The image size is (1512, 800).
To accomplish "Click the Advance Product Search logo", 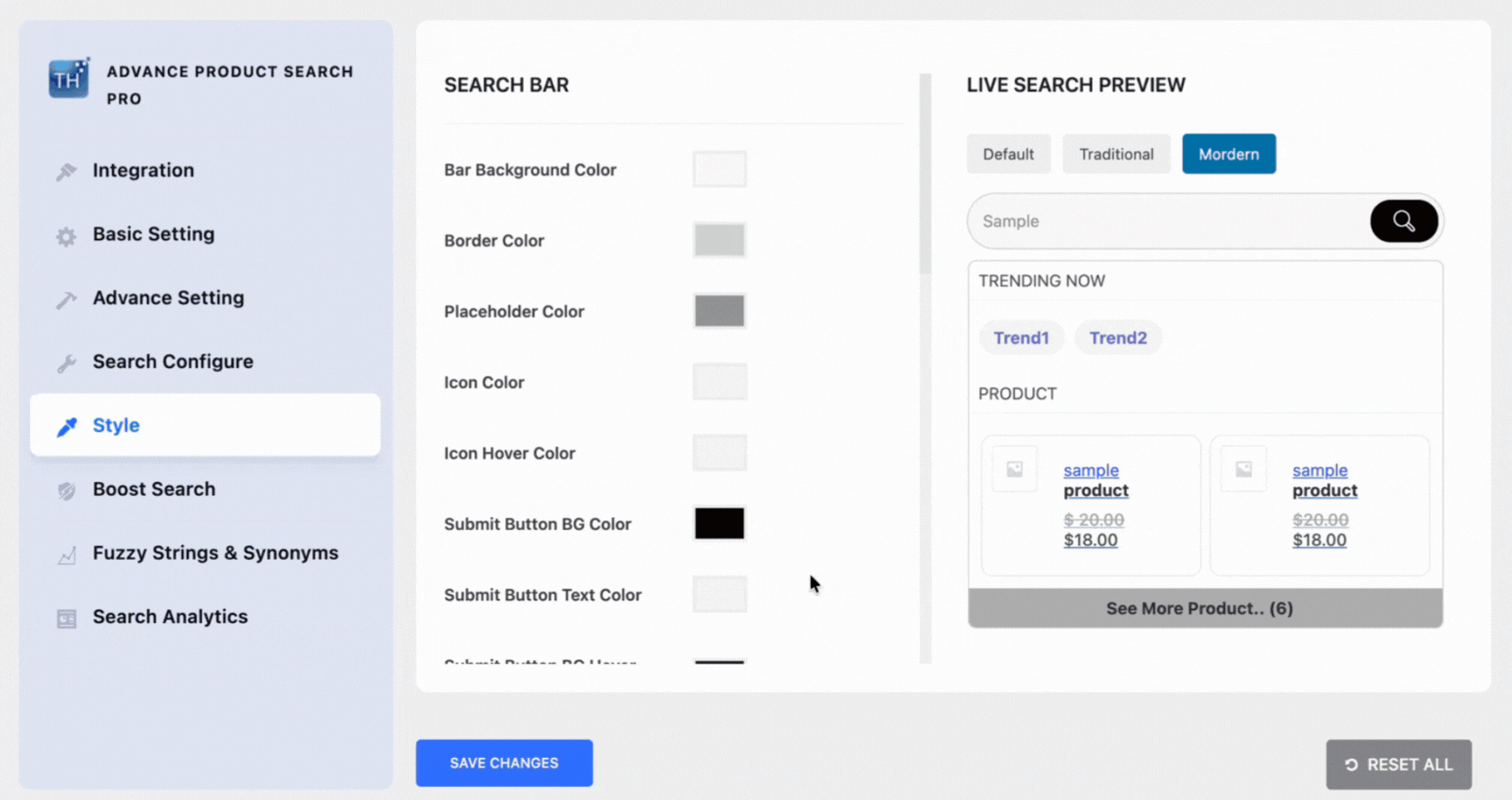I will click(69, 79).
